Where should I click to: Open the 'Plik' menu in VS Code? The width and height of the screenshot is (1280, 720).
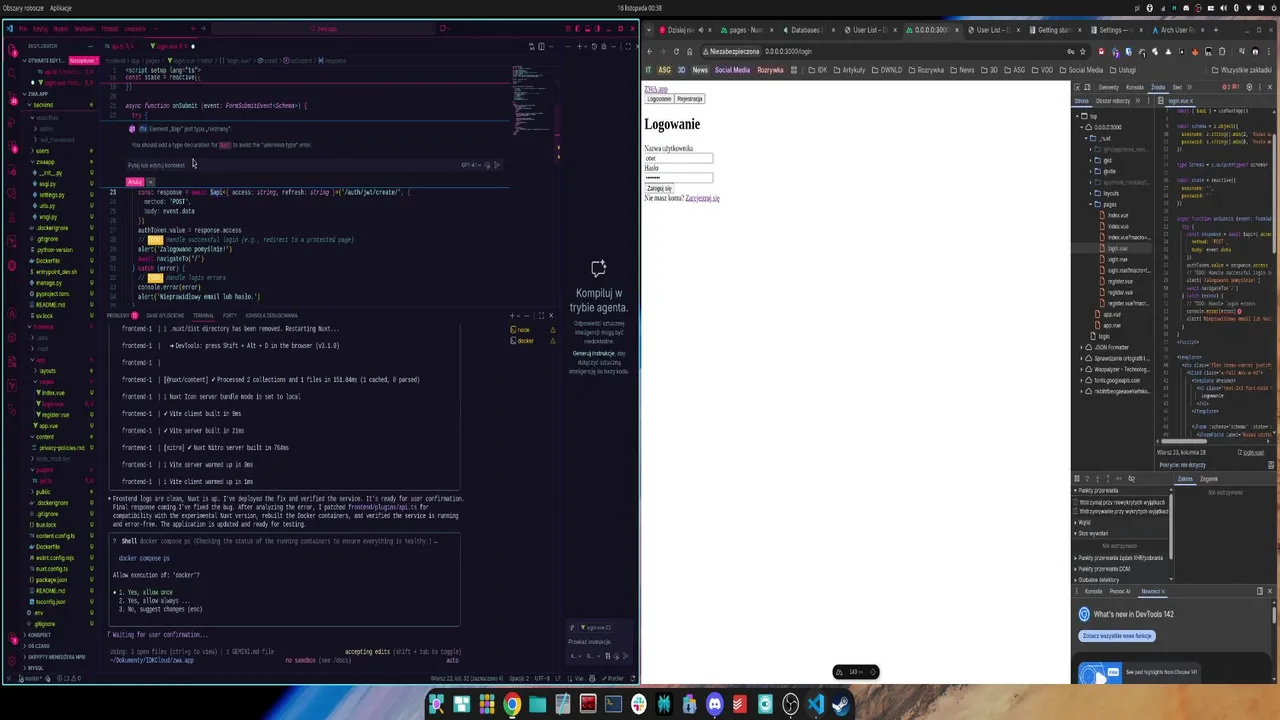coord(24,29)
